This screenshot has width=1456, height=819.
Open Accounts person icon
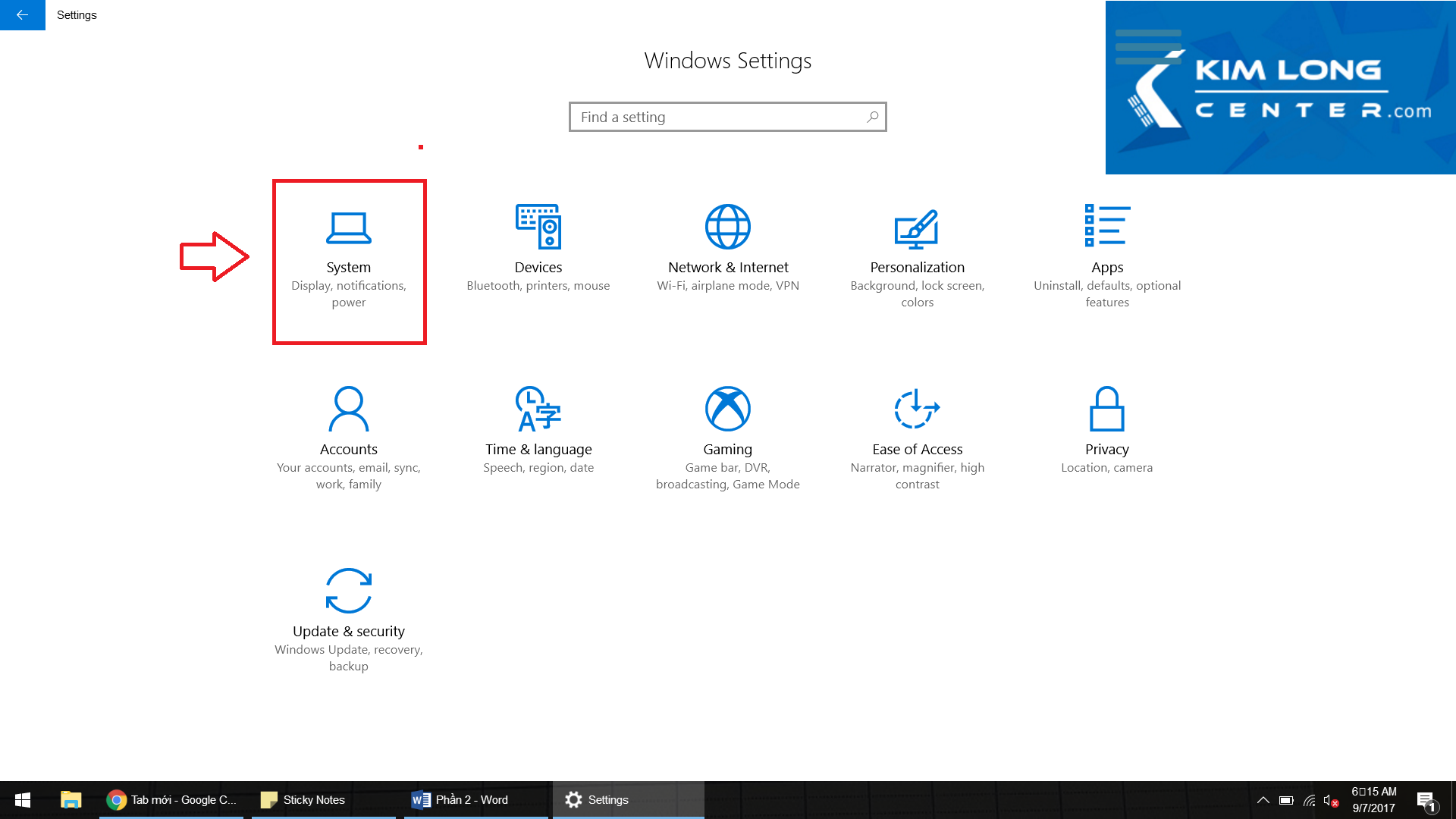pos(349,409)
